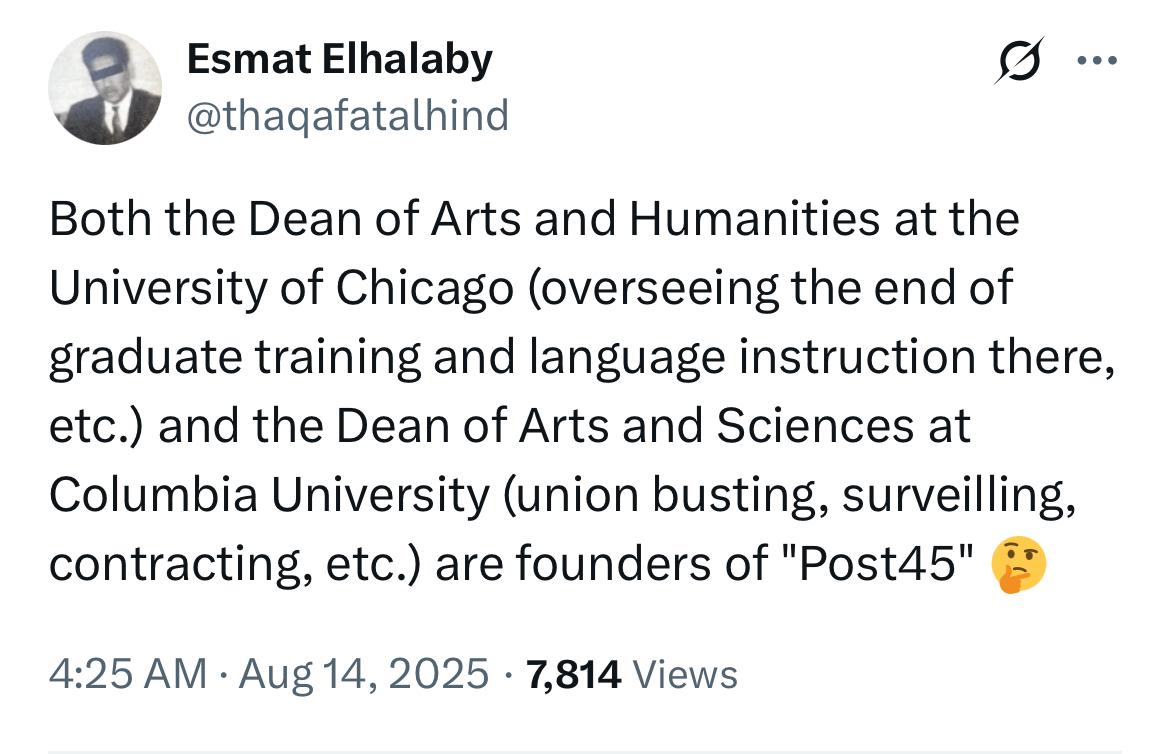This screenshot has height=754, width=1170.
Task: Open Esmat Elhalaby's profile picture
Action: point(105,87)
